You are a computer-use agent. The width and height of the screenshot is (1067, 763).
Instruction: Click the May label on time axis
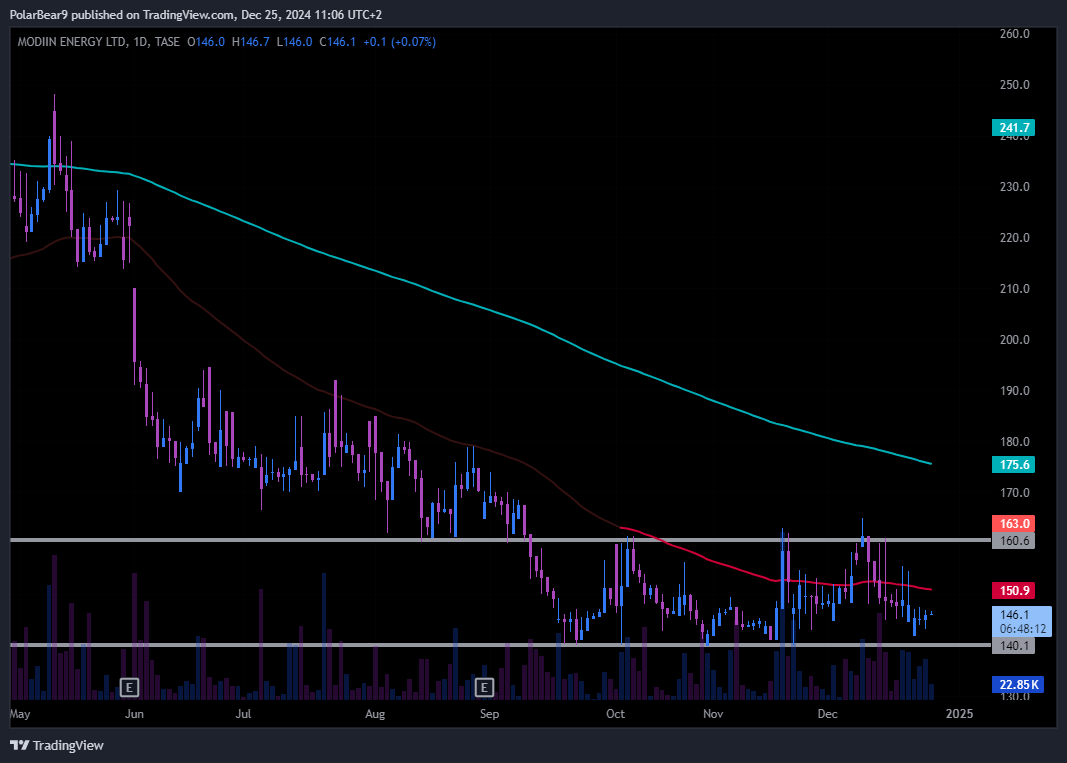[21, 714]
